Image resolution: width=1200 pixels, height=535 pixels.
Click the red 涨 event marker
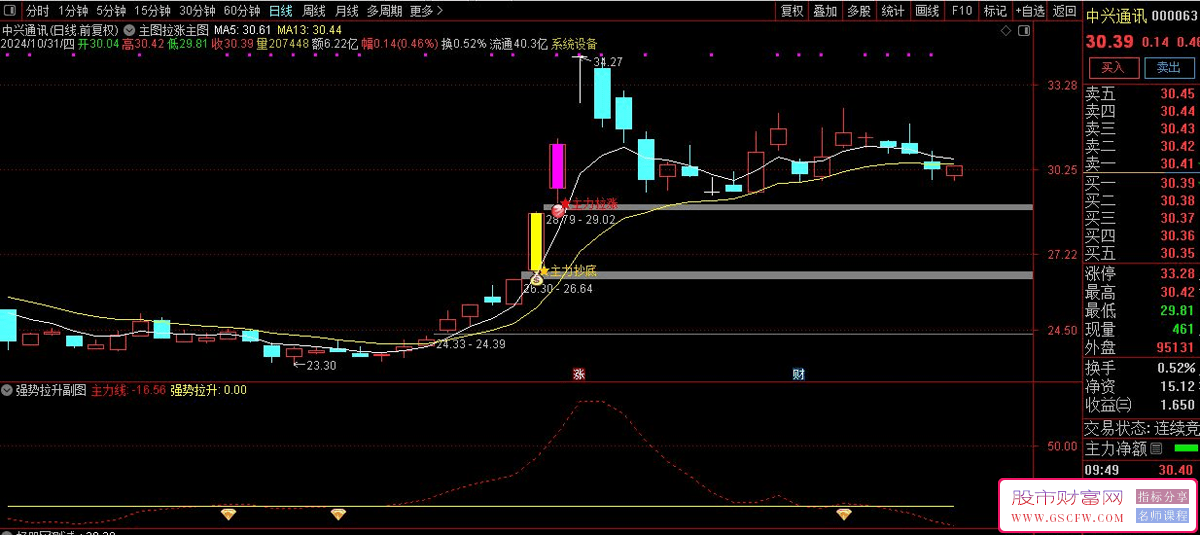click(x=578, y=374)
